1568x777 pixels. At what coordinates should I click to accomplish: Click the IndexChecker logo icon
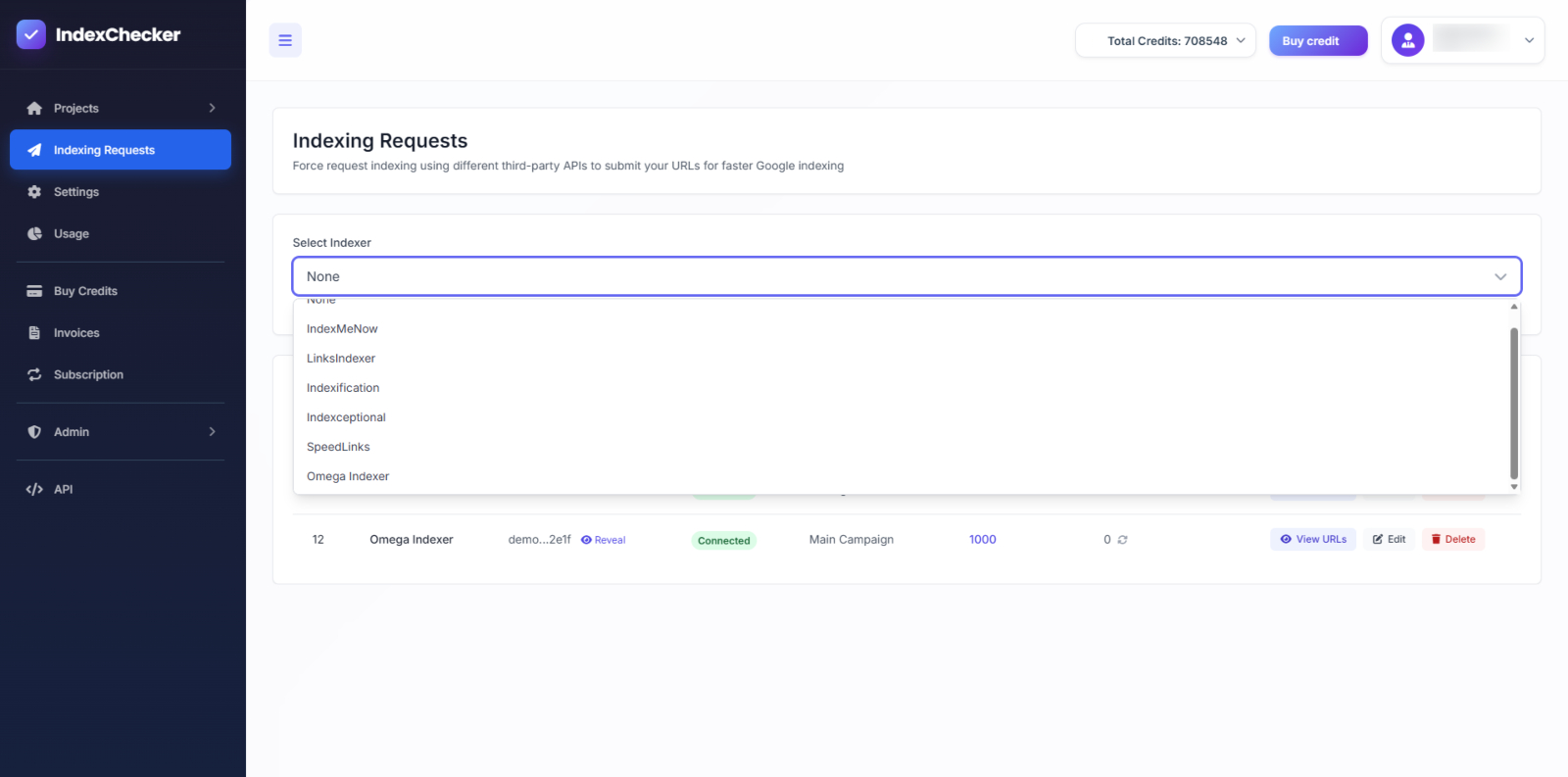31,34
